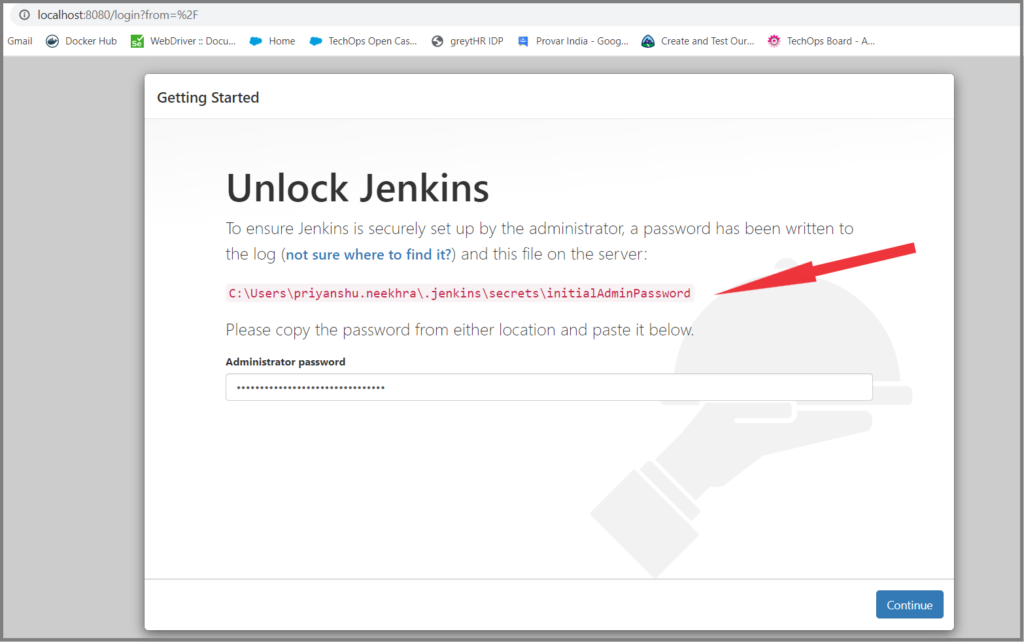
Task: Select the greytHR IDP bookmark icon
Action: point(437,41)
